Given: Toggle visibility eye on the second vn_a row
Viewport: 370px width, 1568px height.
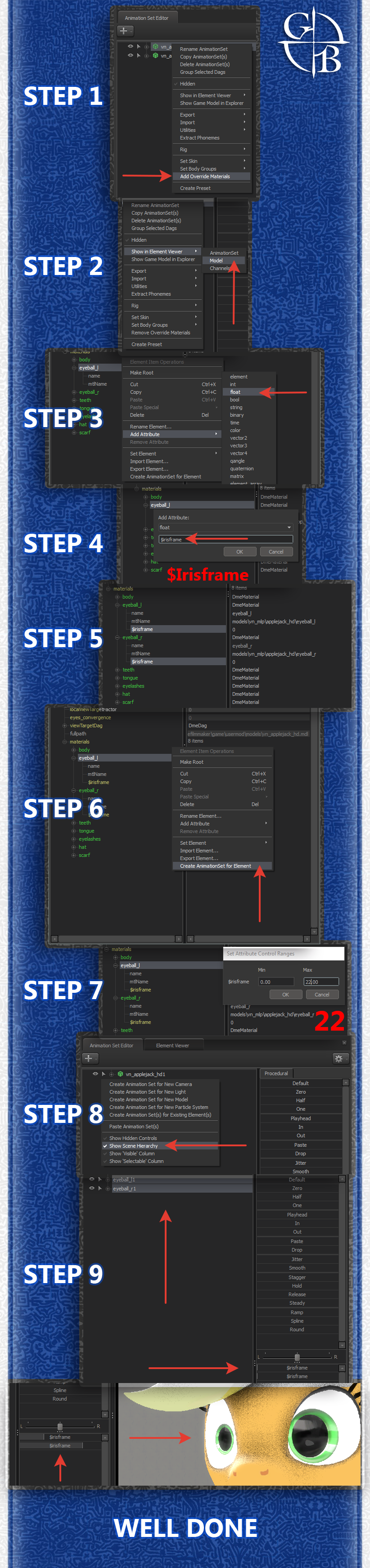Looking at the screenshot, I should (x=130, y=55).
